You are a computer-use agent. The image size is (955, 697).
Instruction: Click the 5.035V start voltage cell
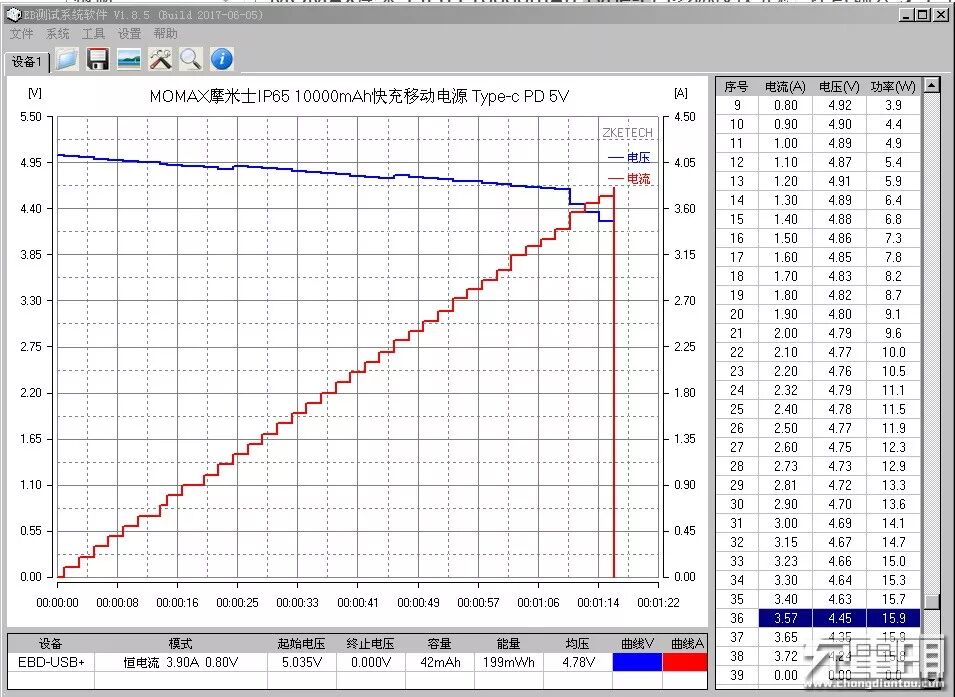[x=301, y=662]
